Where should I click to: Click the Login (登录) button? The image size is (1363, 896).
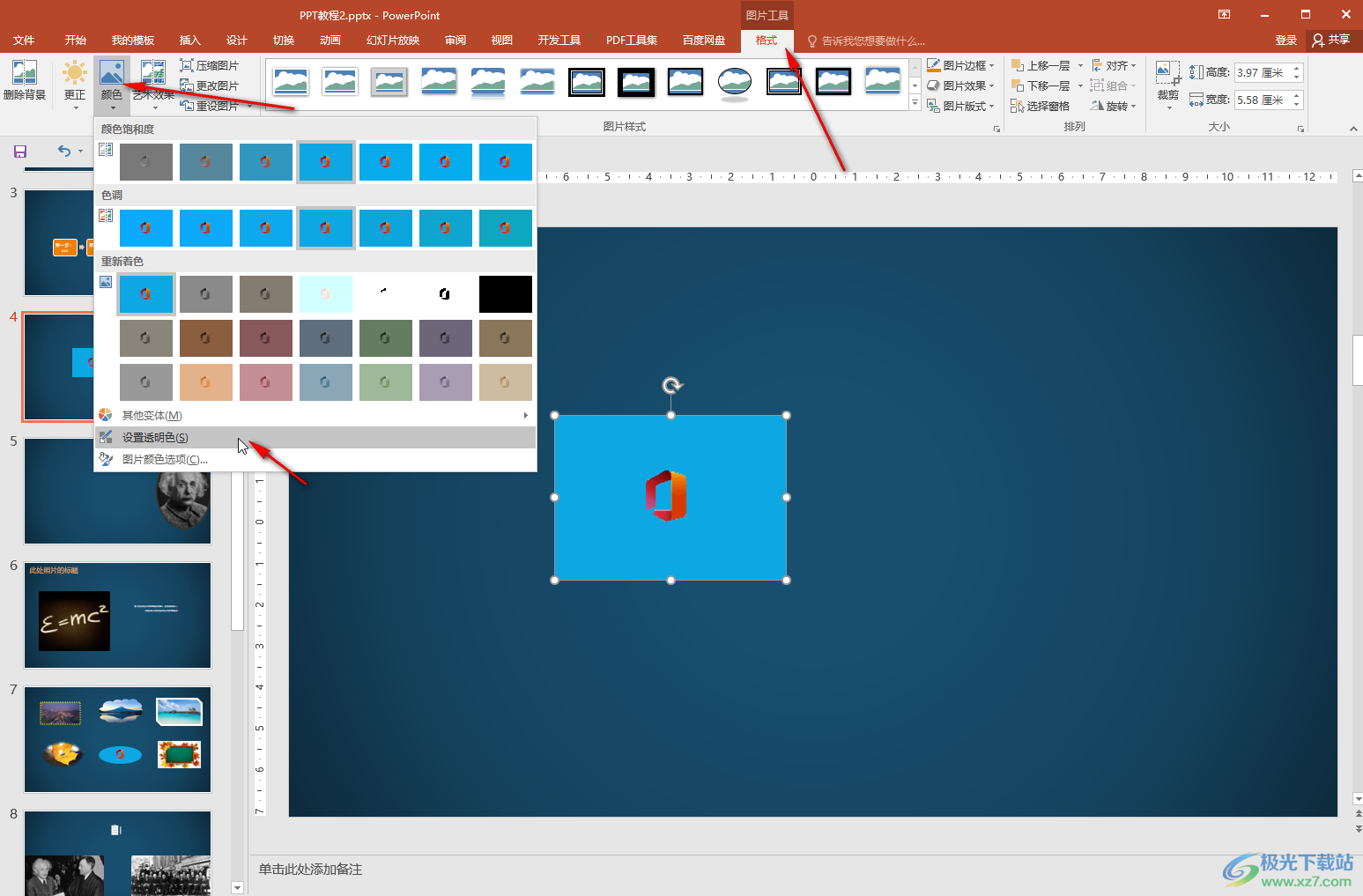[1286, 41]
